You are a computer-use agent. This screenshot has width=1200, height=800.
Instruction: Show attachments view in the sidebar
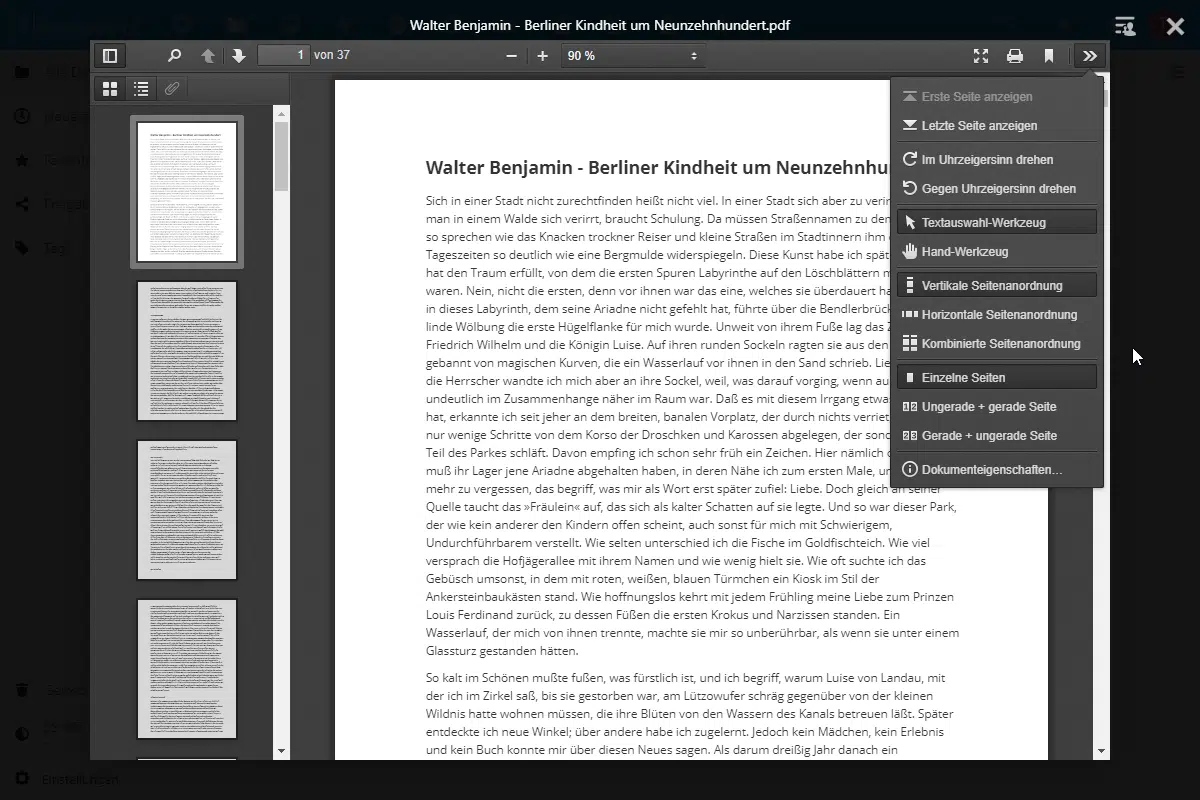click(172, 89)
